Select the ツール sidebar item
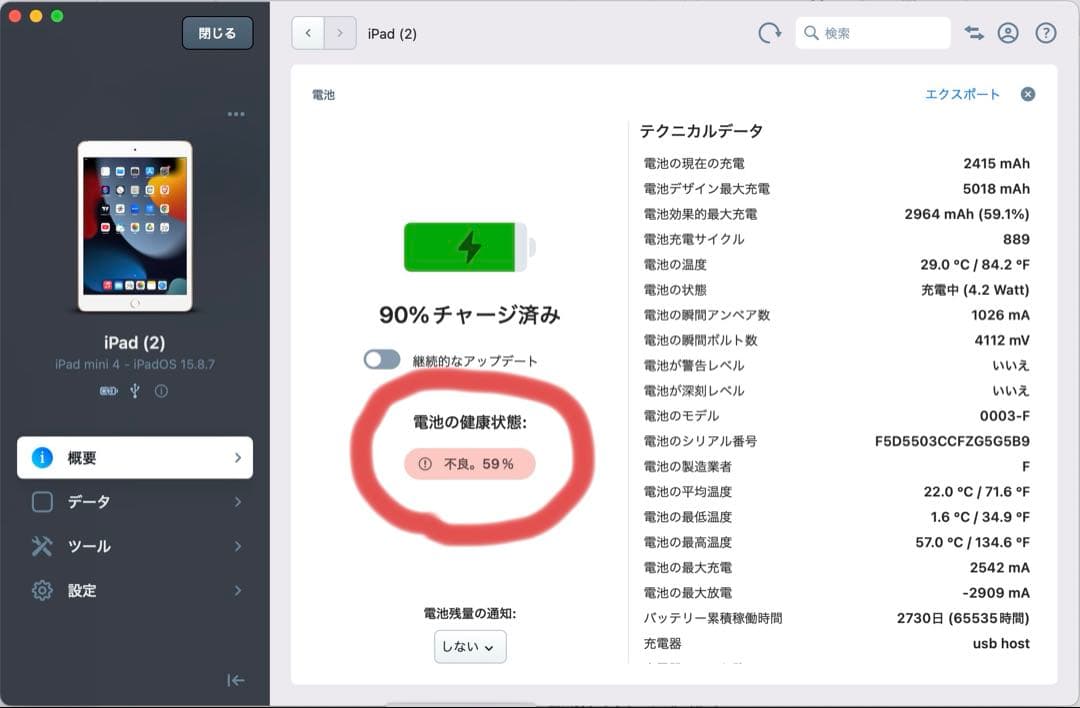1080x708 pixels. click(x=135, y=546)
